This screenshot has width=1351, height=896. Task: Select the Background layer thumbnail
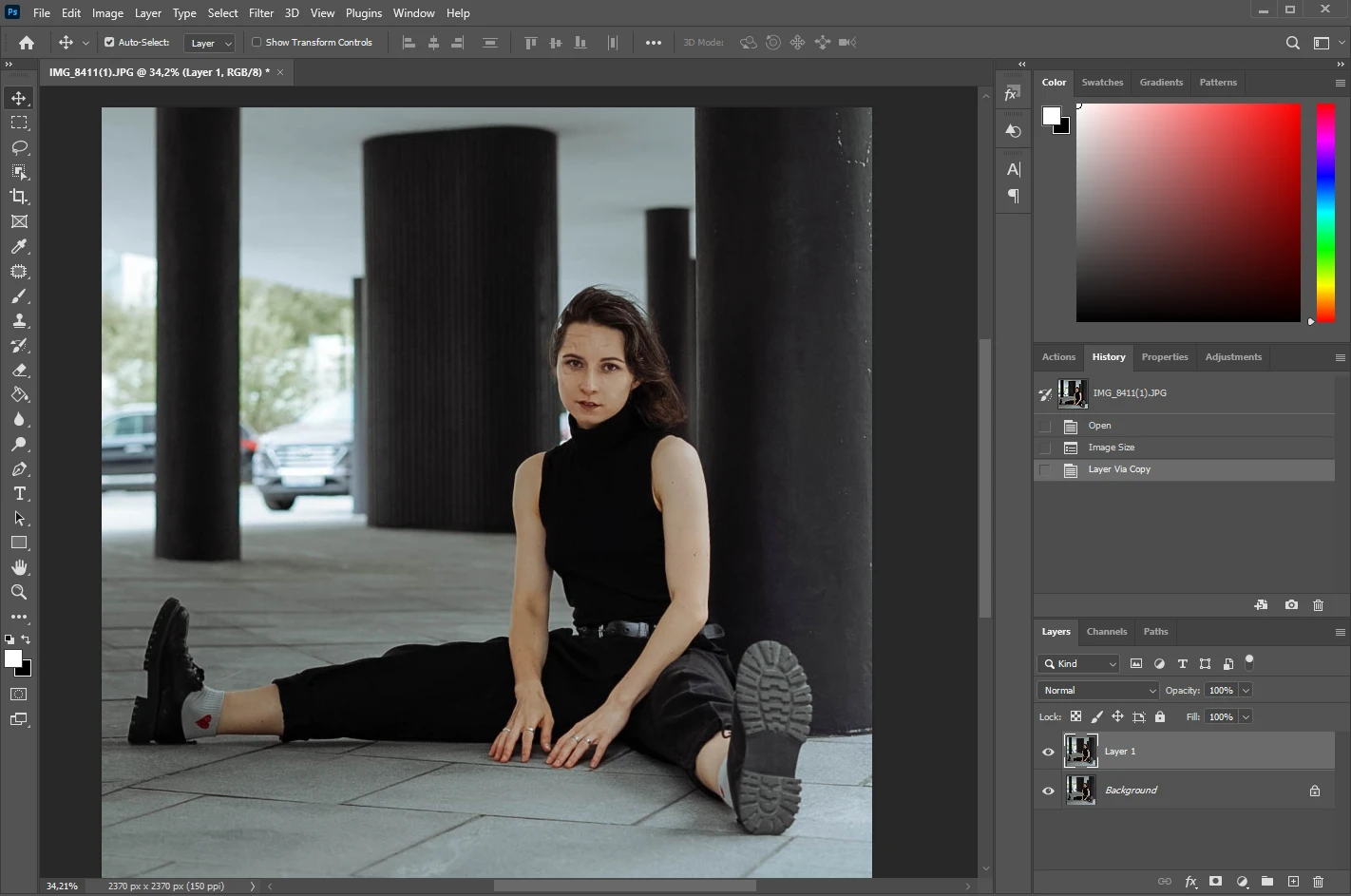1080,791
